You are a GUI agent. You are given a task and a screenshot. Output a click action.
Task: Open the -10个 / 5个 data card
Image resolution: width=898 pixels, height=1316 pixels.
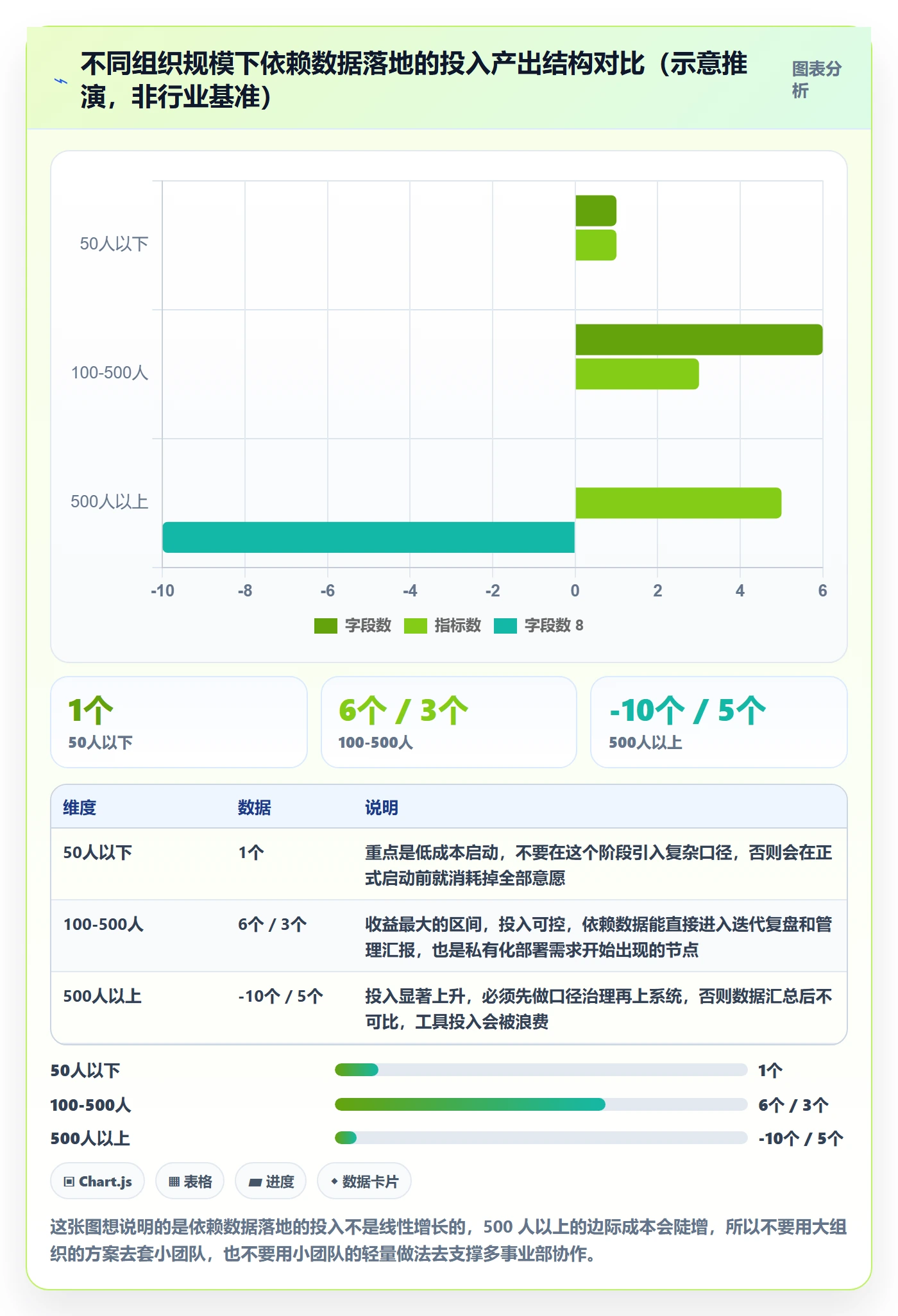719,722
